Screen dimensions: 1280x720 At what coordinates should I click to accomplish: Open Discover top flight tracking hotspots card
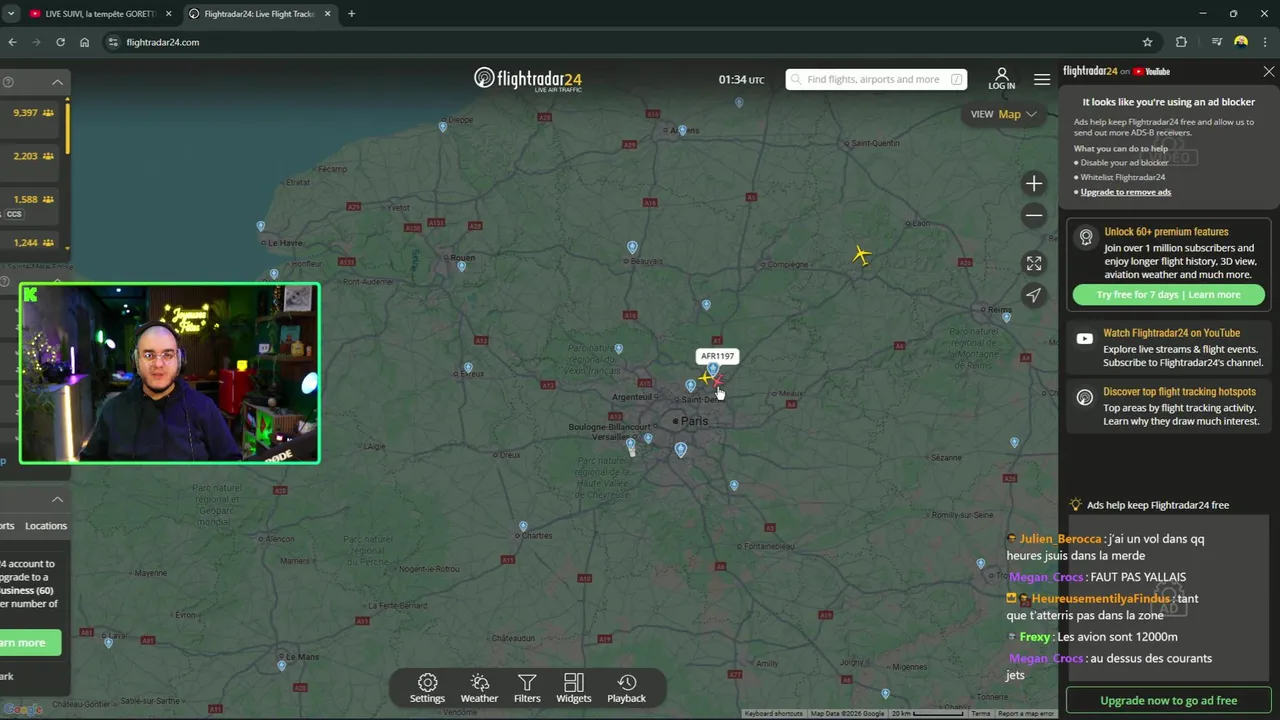[x=1168, y=406]
